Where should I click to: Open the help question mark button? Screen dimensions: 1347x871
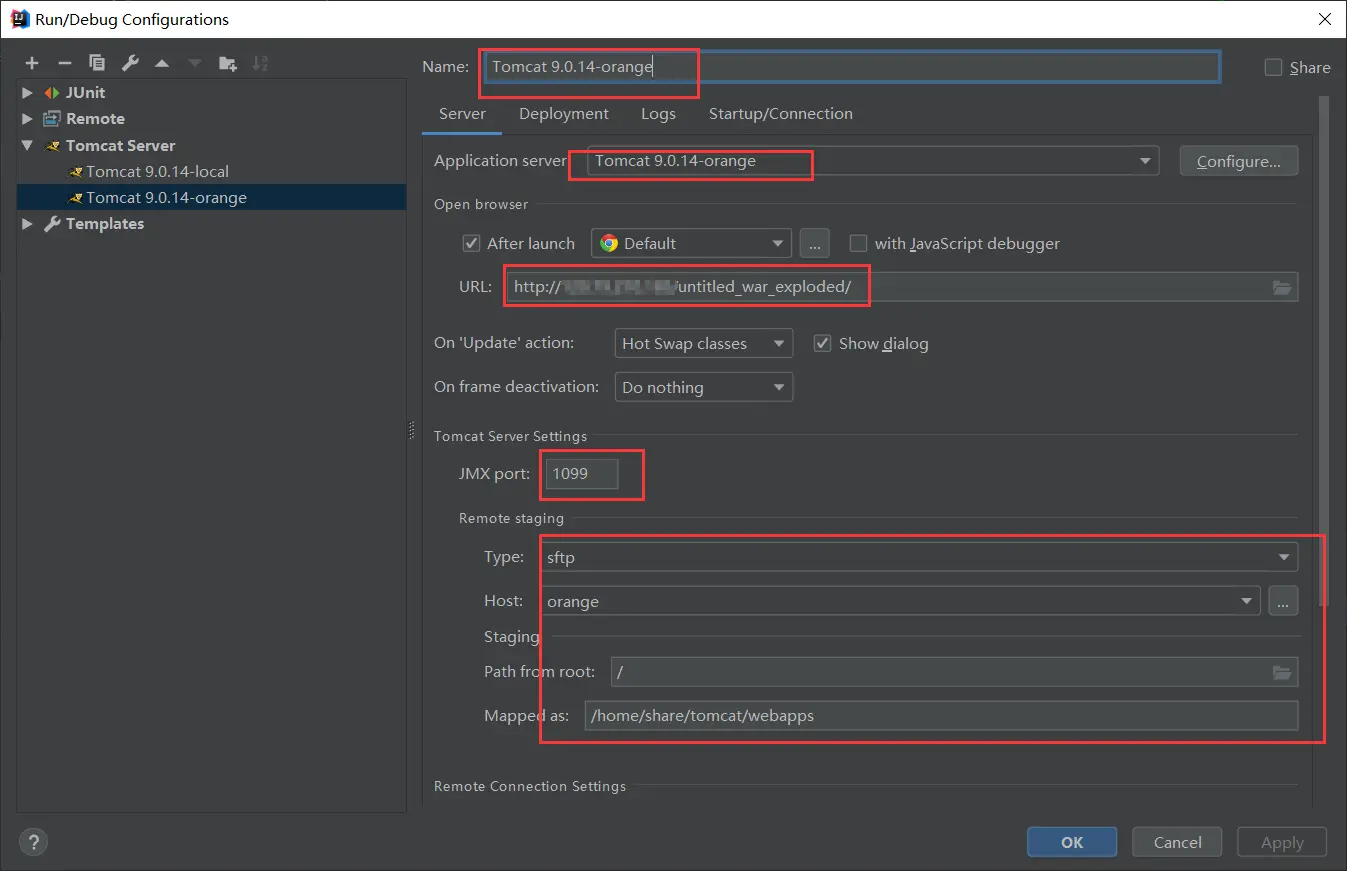pos(33,842)
